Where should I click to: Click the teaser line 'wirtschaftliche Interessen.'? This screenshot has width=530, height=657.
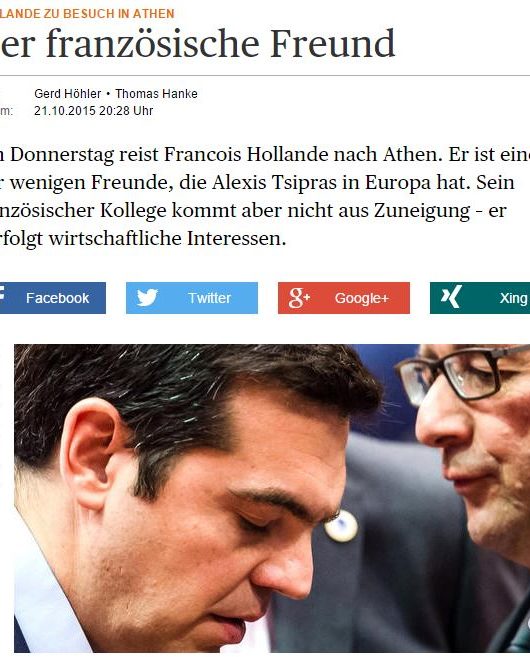[x=167, y=238]
